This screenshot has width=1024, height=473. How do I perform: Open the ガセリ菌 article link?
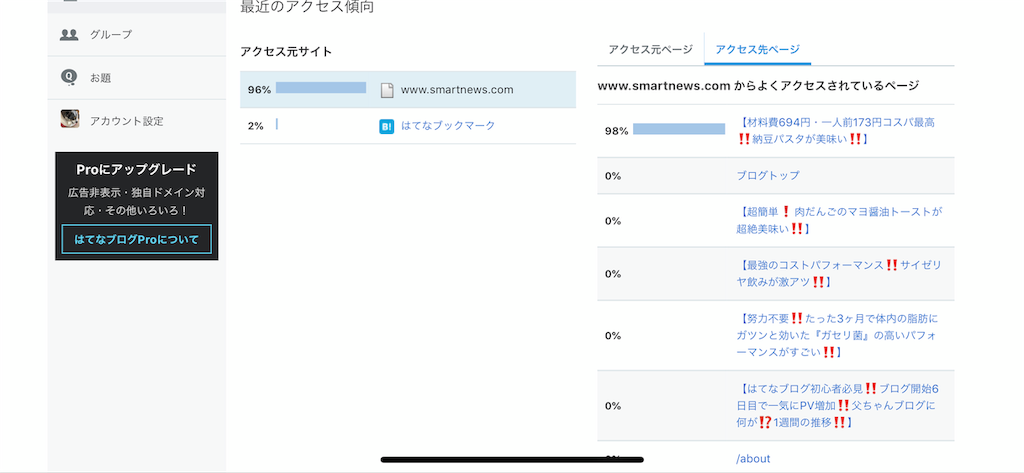[x=838, y=335]
